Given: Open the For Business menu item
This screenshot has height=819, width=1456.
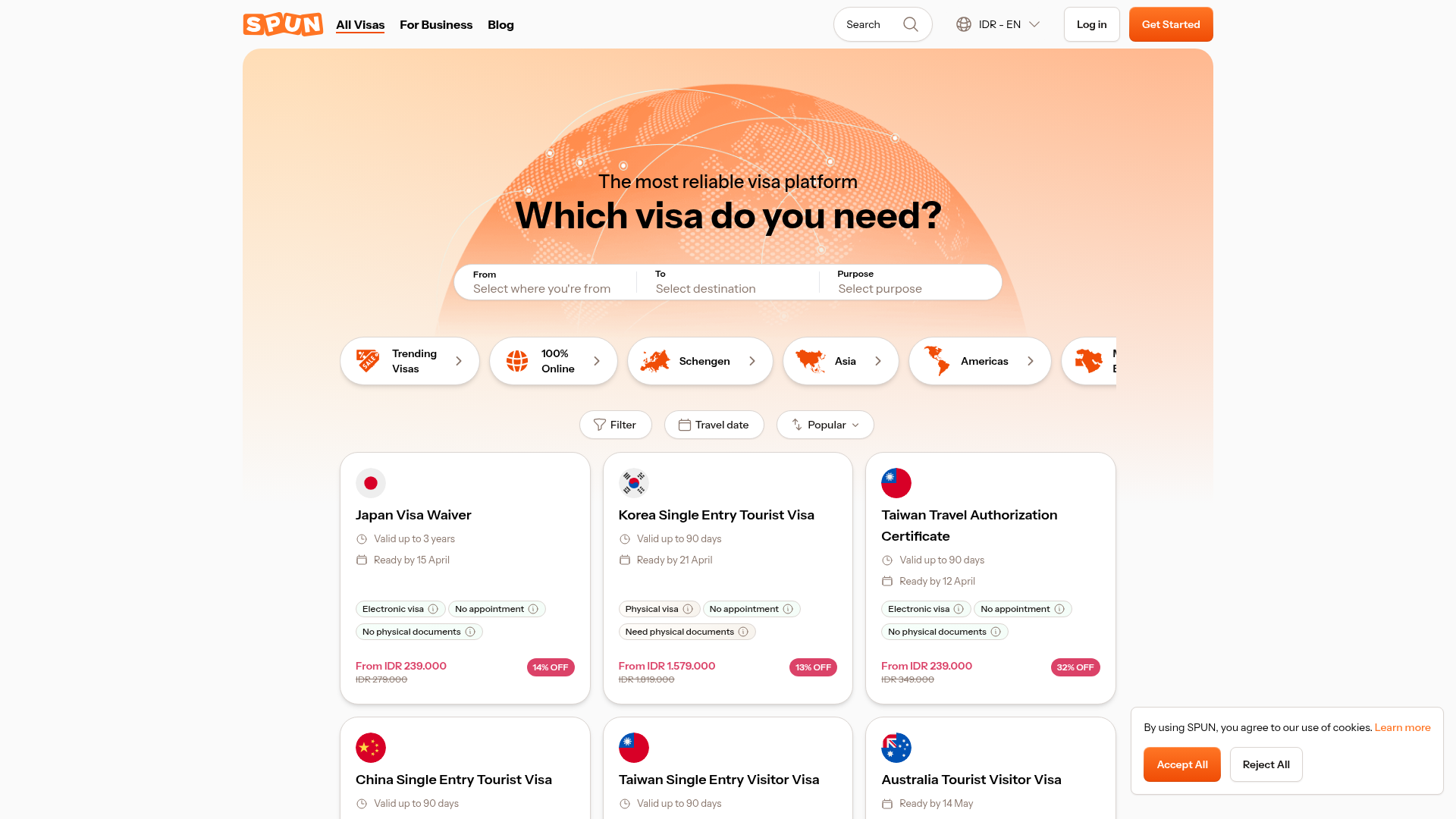Looking at the screenshot, I should click(436, 24).
